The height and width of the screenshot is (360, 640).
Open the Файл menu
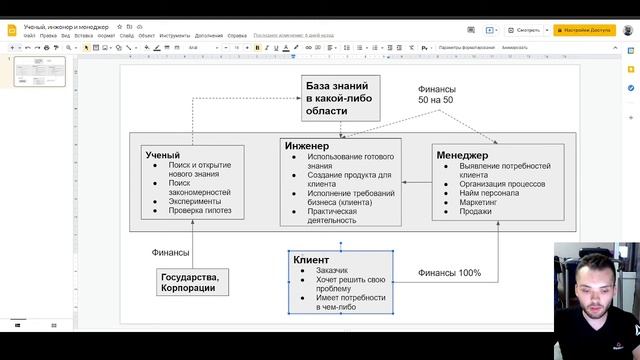29,36
